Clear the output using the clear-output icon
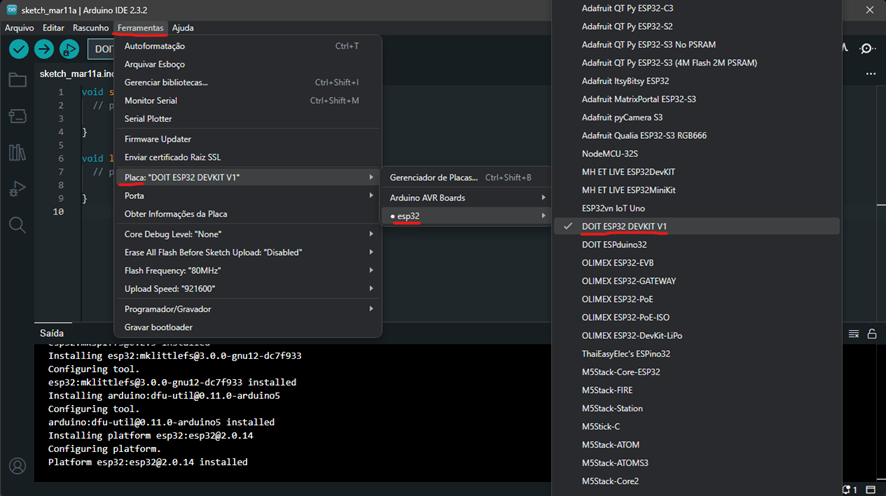This screenshot has width=886, height=496. (x=852, y=333)
